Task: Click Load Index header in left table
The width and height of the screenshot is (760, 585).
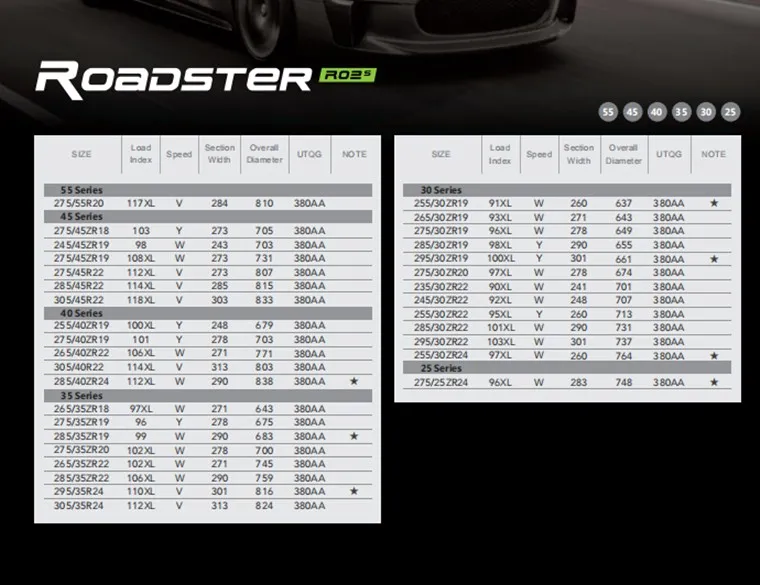Action: click(141, 154)
